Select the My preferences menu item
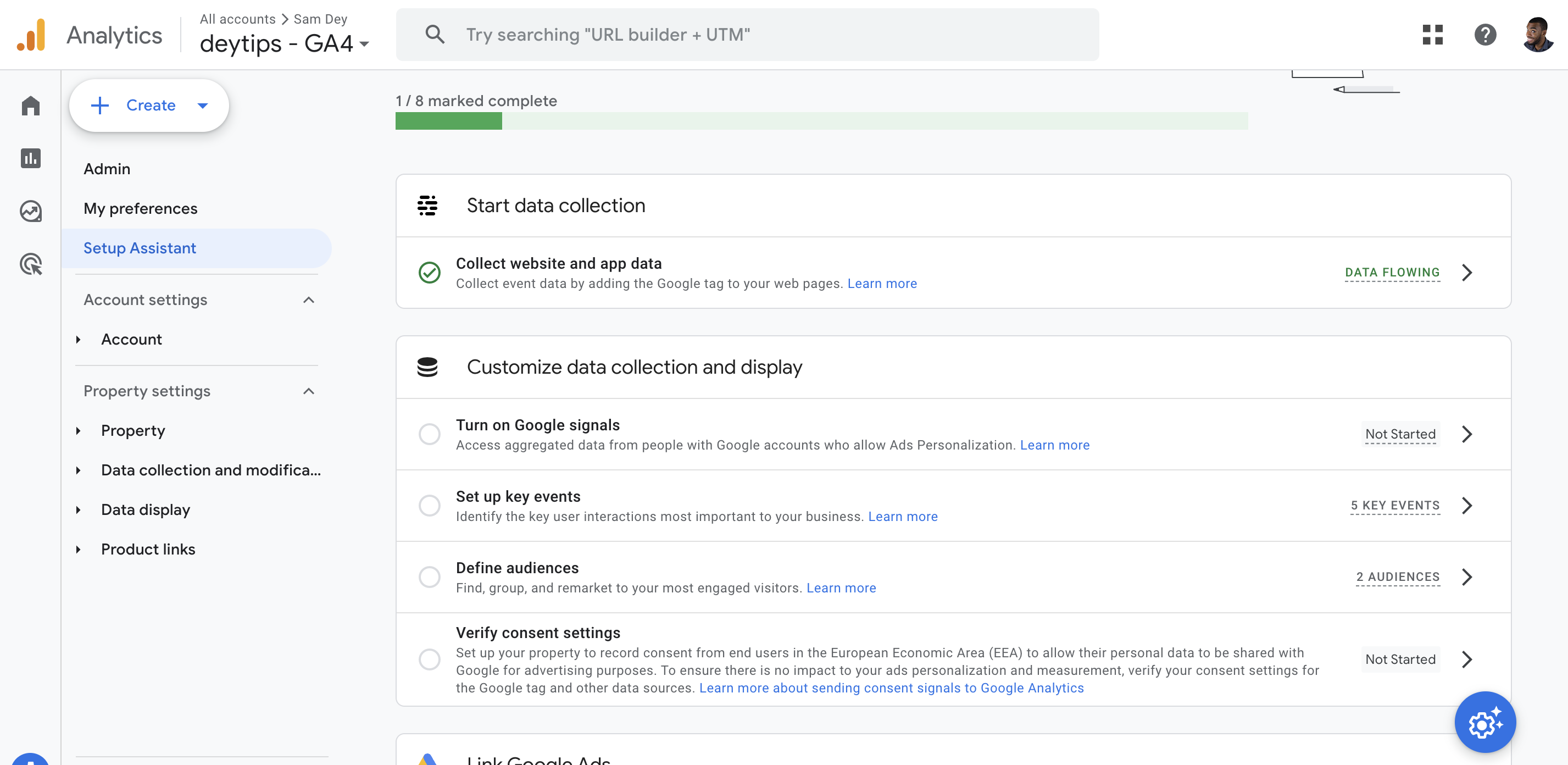Image resolution: width=1568 pixels, height=765 pixels. pyautogui.click(x=140, y=207)
